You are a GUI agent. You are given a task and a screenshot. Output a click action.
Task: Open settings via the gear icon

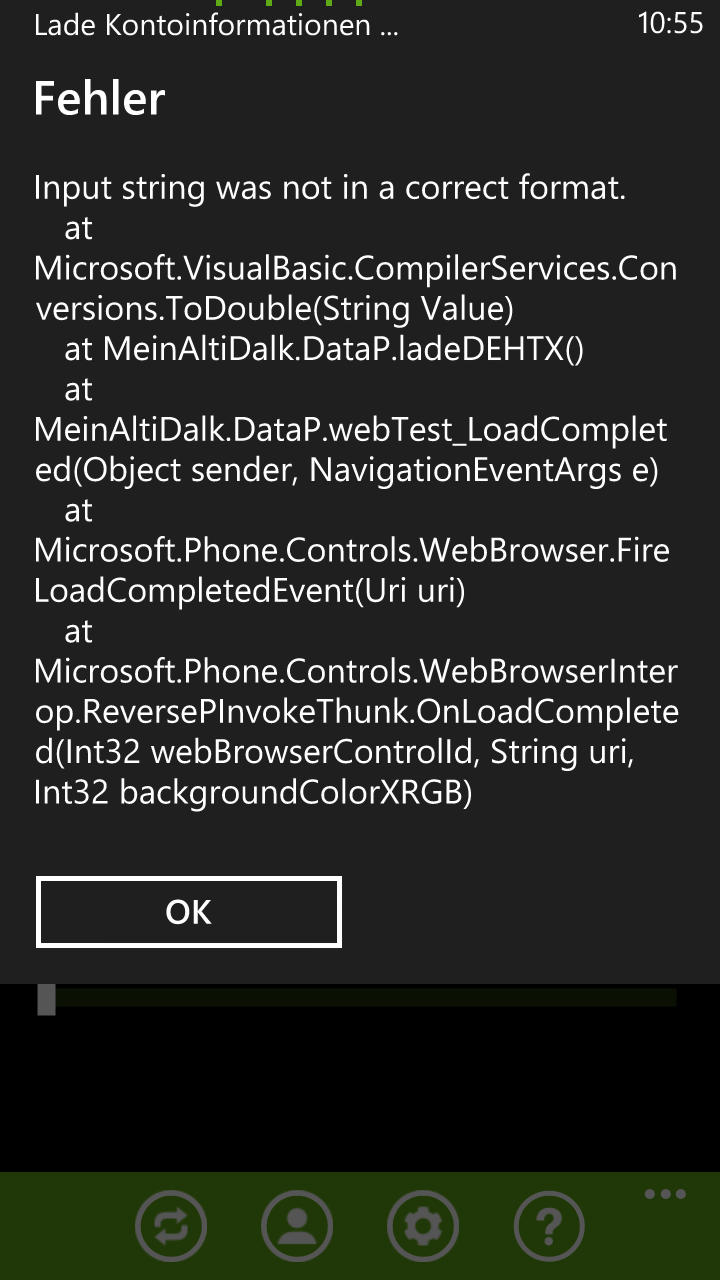pyautogui.click(x=423, y=1226)
